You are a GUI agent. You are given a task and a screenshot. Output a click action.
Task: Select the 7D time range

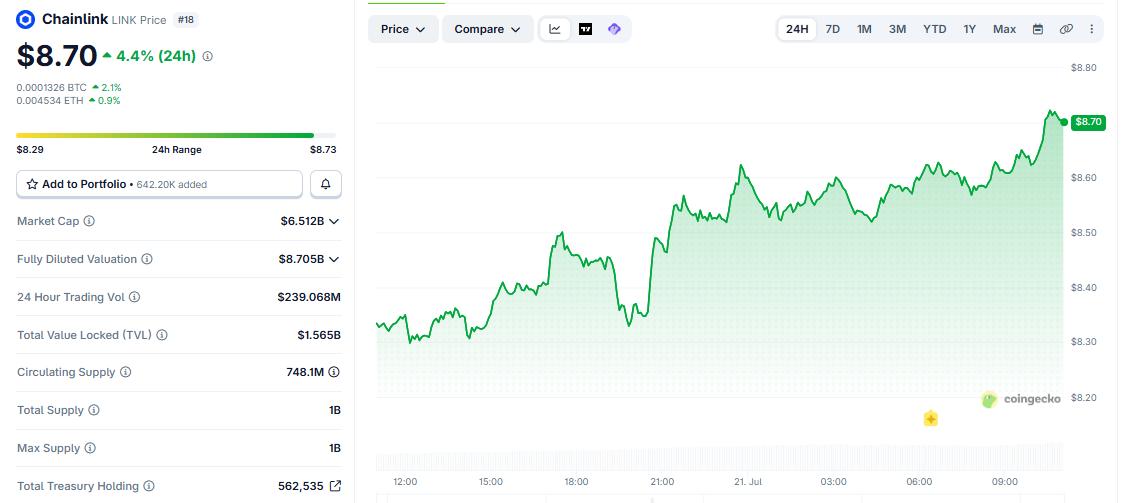point(833,29)
